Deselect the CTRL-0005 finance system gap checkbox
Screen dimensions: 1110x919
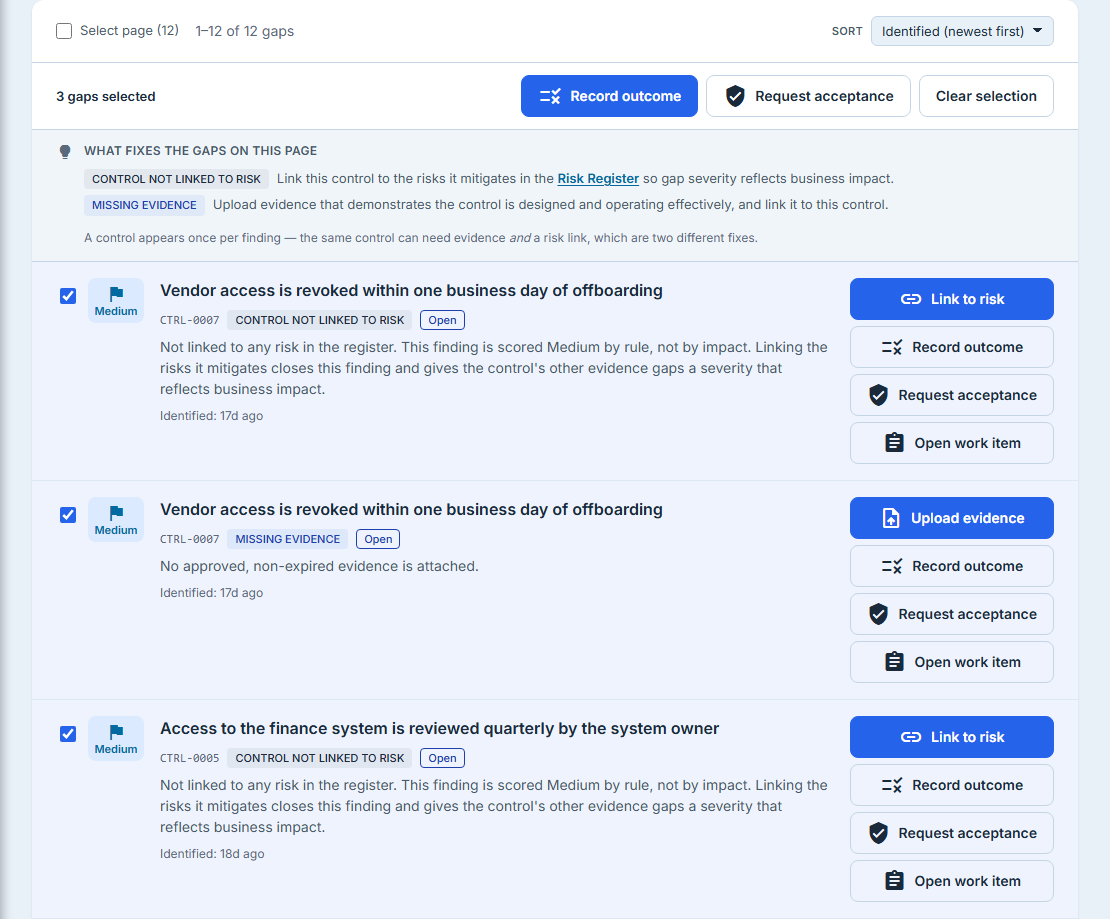point(68,734)
